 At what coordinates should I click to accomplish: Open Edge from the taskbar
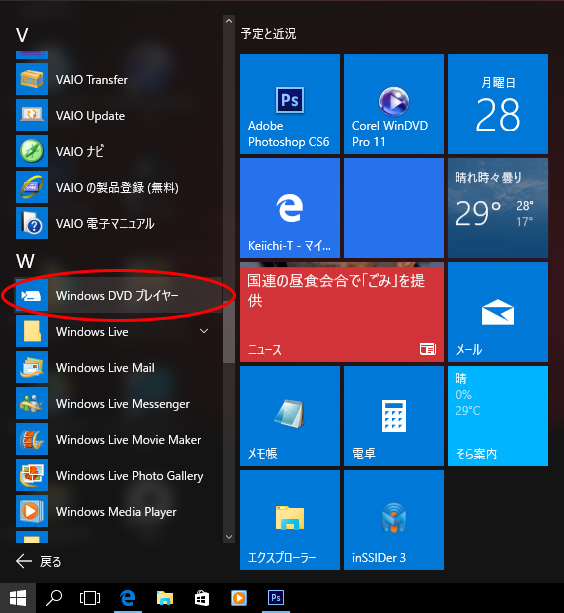[x=128, y=598]
